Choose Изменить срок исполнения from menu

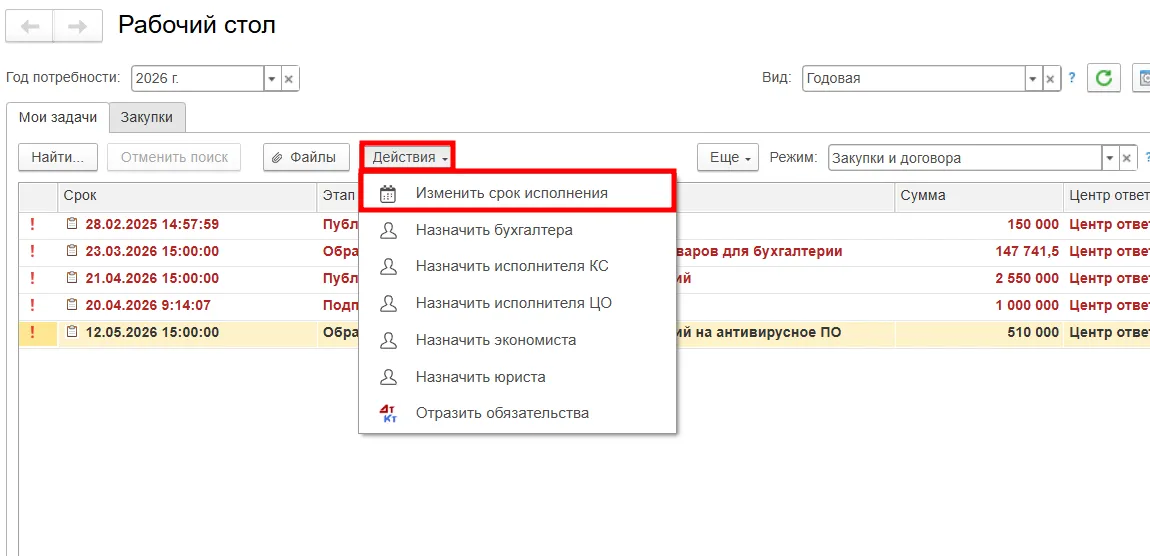[516, 193]
